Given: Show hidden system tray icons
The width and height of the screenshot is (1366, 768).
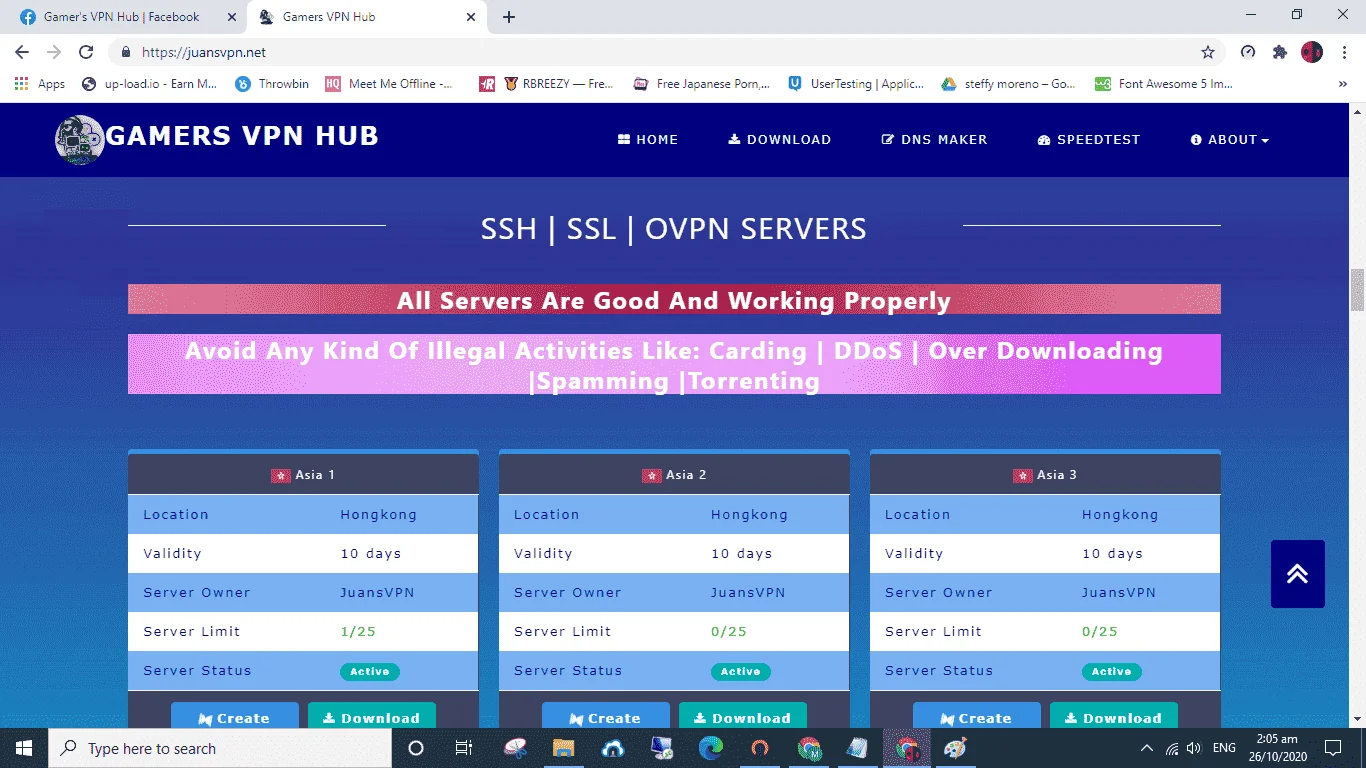Looking at the screenshot, I should 1146,748.
